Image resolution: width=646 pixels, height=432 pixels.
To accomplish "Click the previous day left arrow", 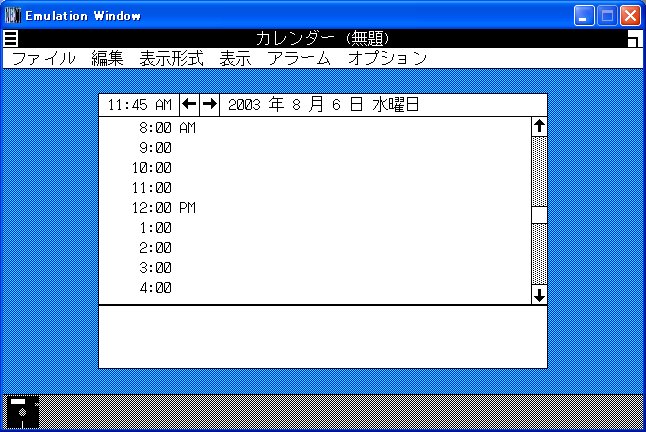I will 190,105.
